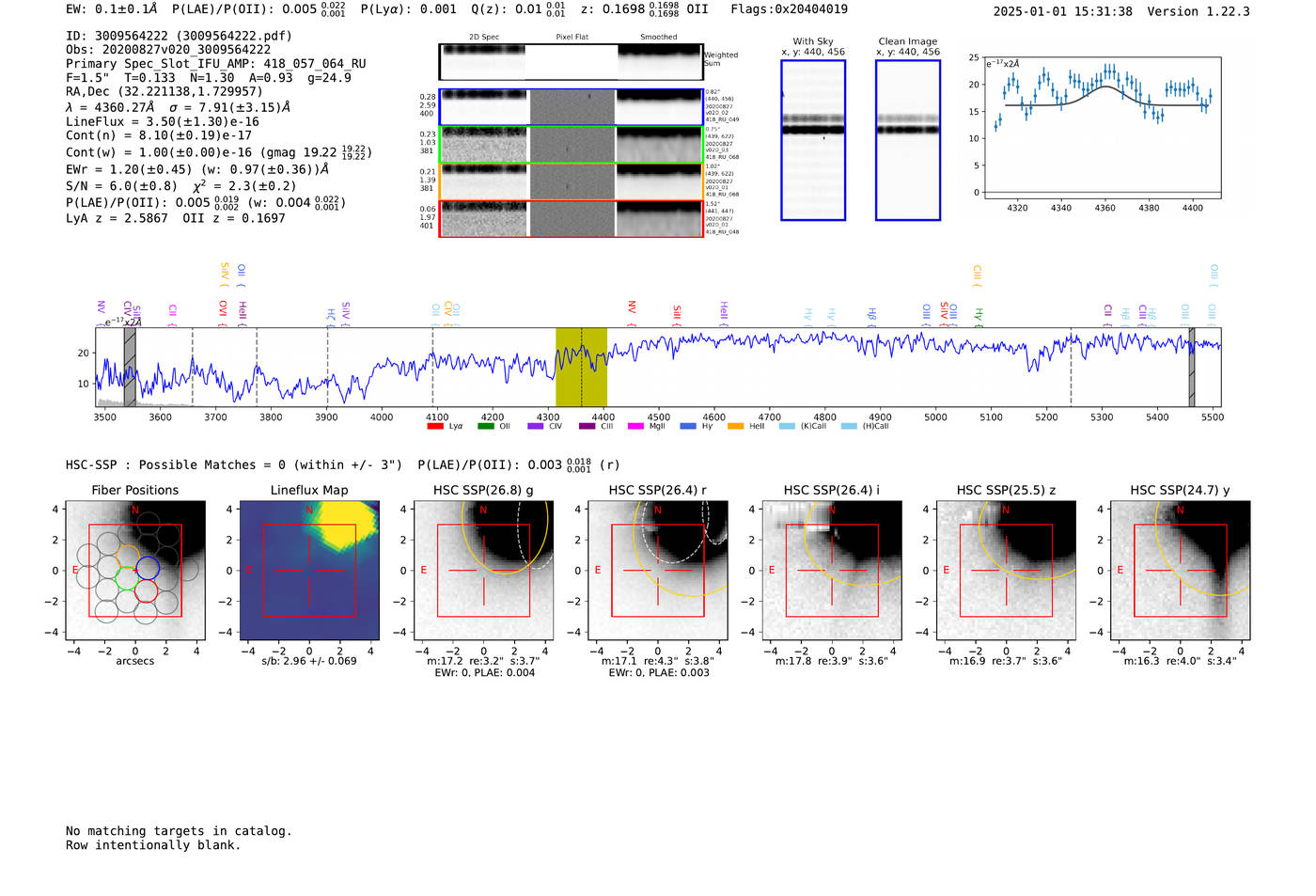
Task: Click the (H)CaII legend swatch
Action: (849, 426)
